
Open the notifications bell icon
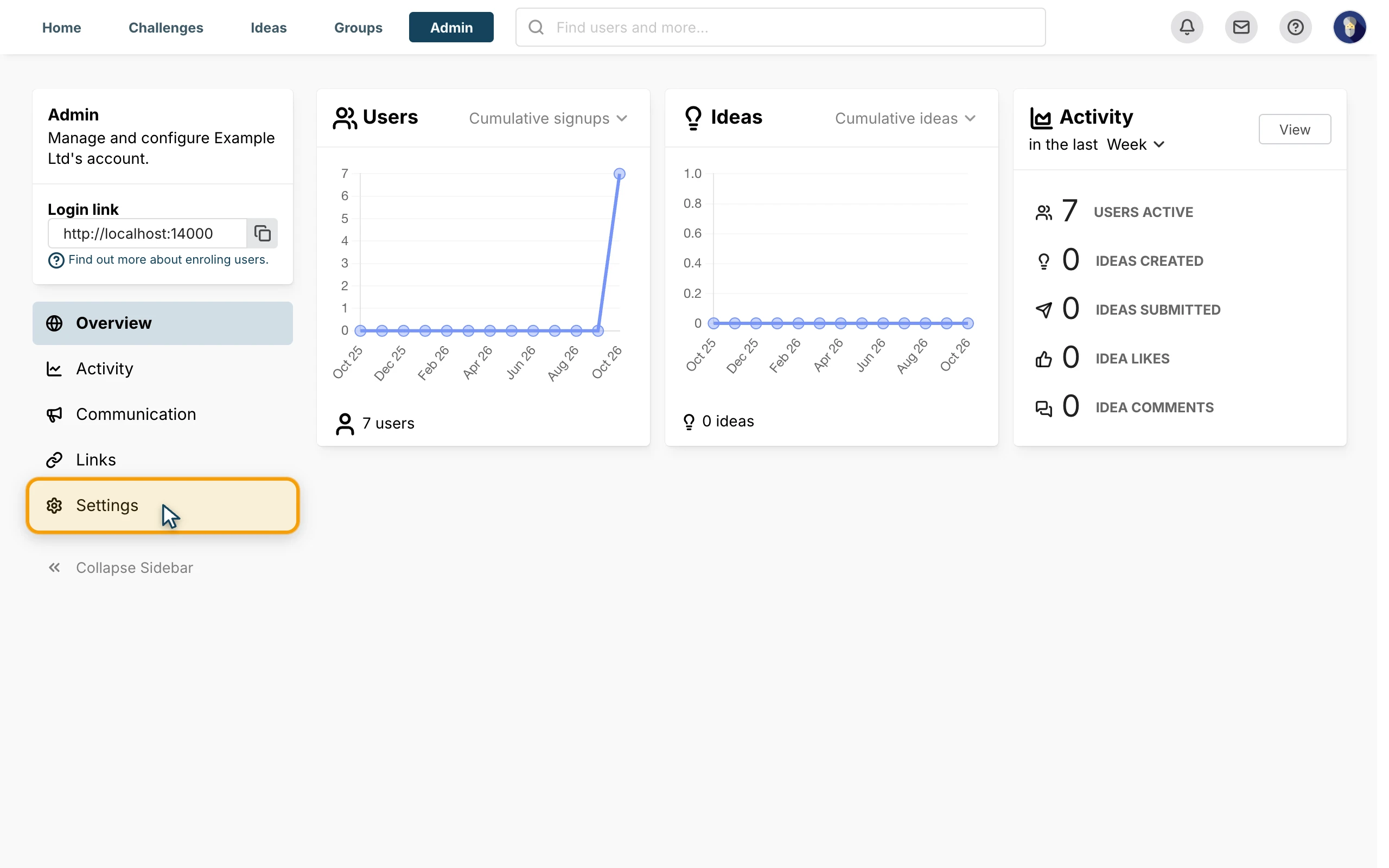pos(1187,27)
